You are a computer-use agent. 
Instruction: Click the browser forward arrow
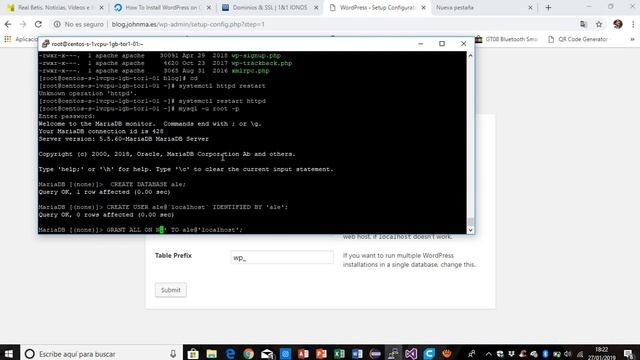pos(23,24)
